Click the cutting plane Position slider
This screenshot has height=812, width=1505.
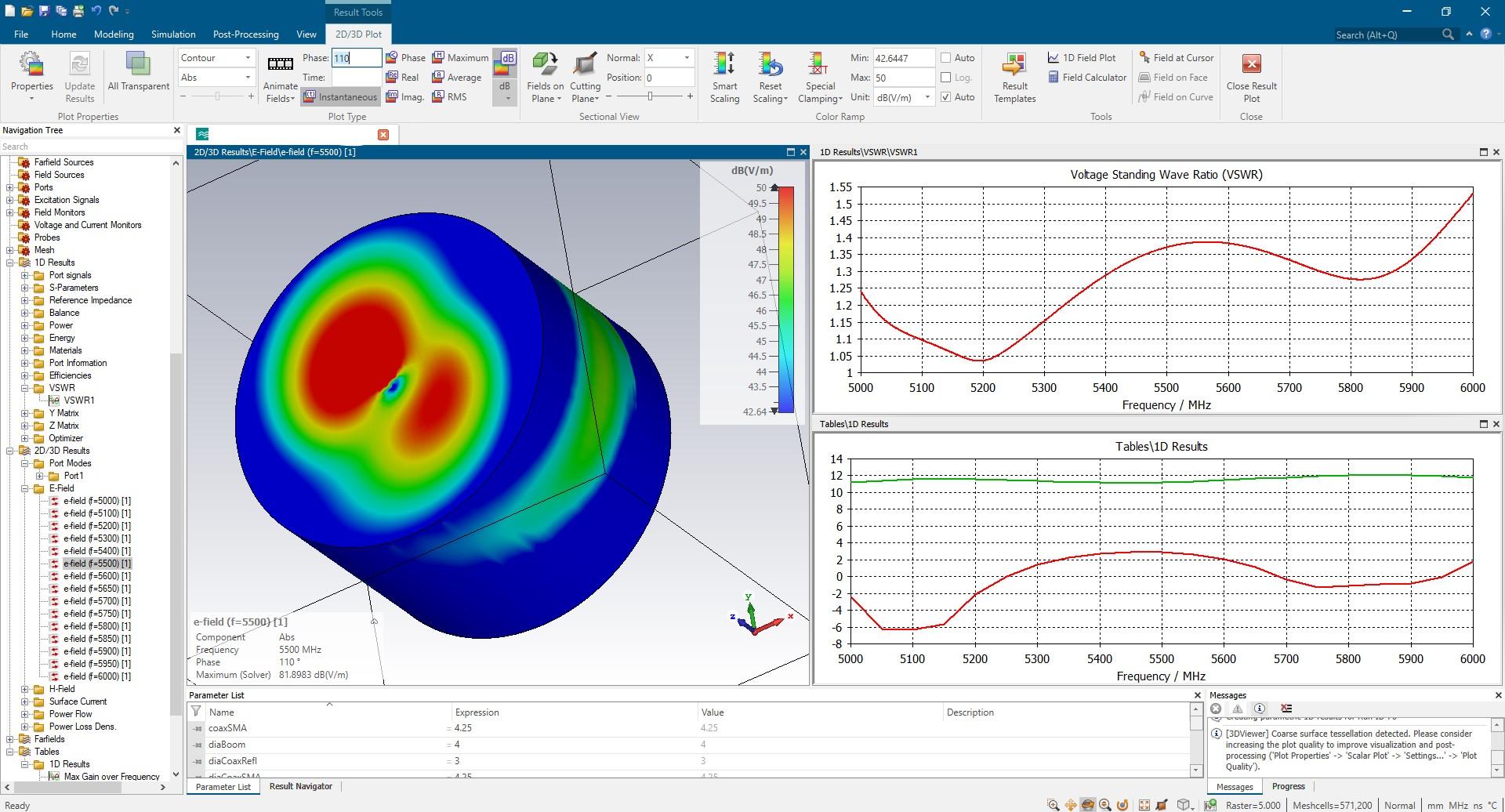(650, 96)
